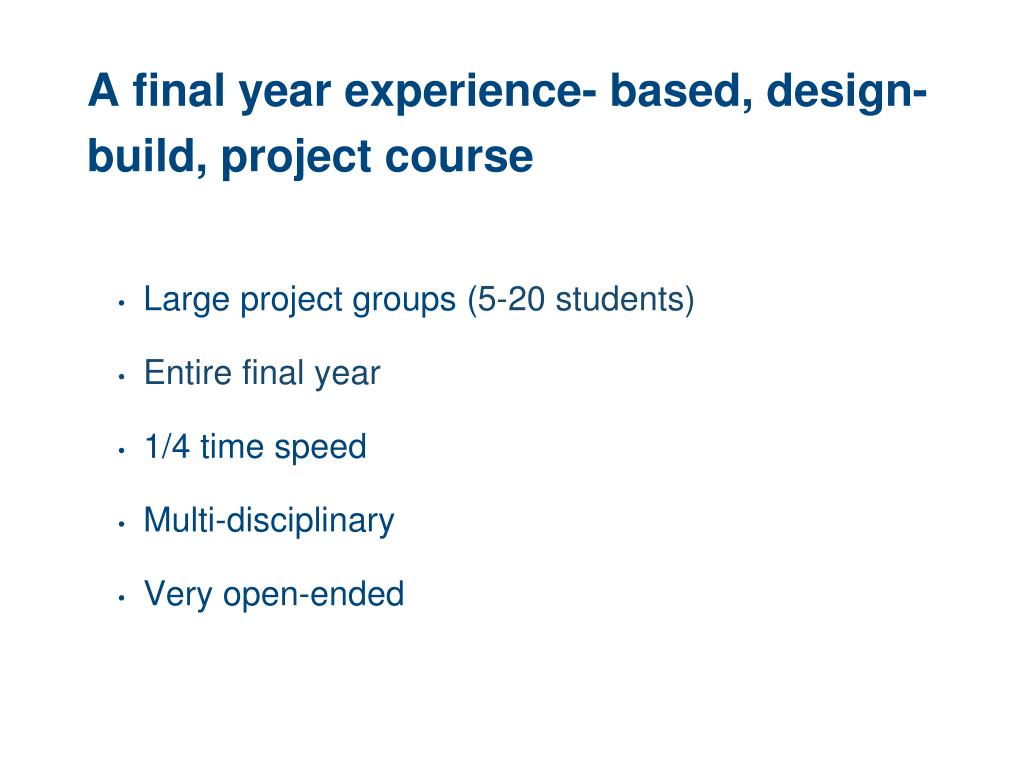Screen dimensions: 1024x768
Task: Click the '(5-20 students)' parenthetical text
Action: 580,299
